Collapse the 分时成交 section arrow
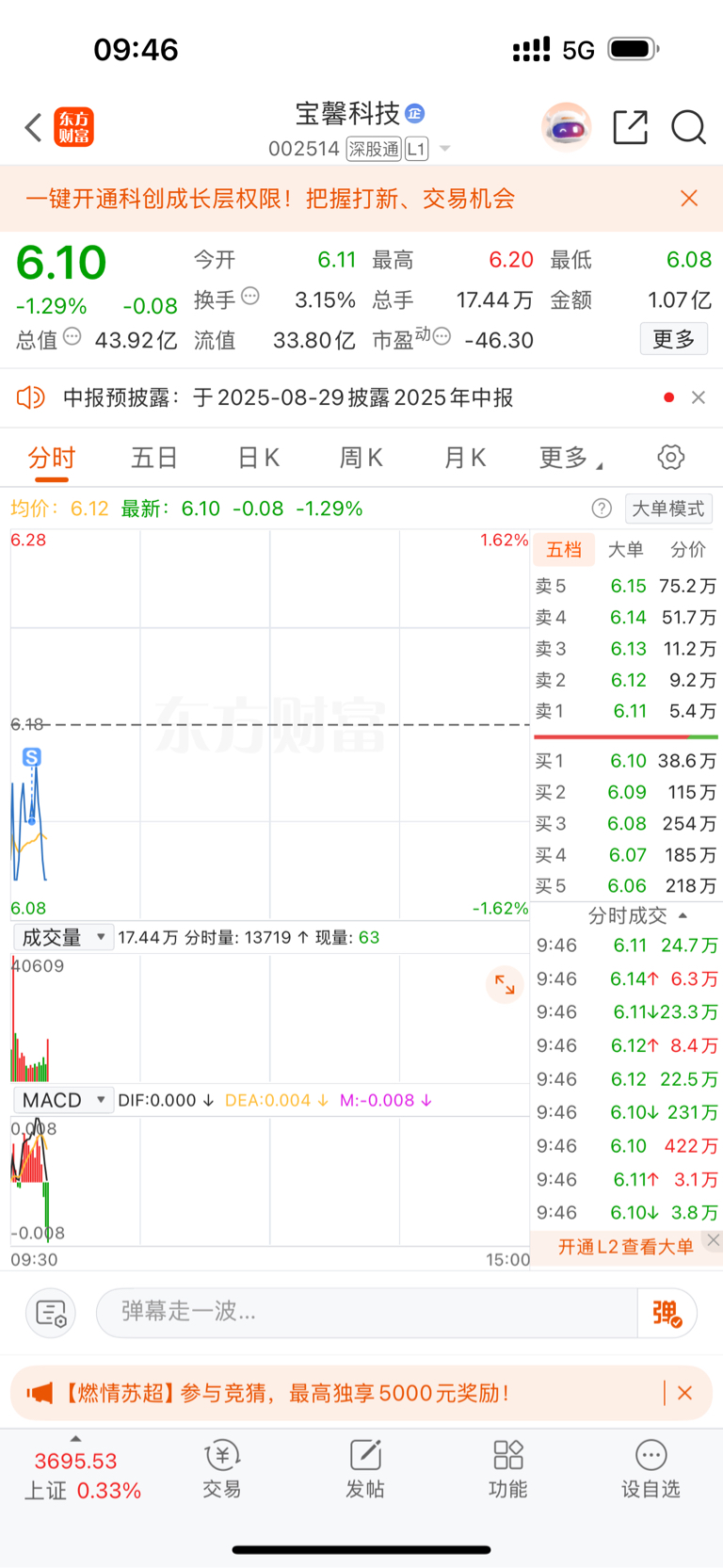 [x=683, y=915]
